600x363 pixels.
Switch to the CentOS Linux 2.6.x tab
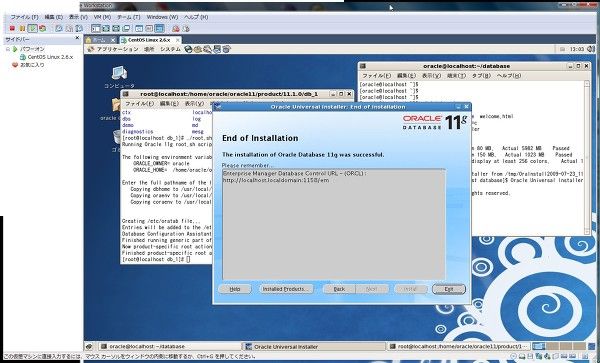pos(150,40)
